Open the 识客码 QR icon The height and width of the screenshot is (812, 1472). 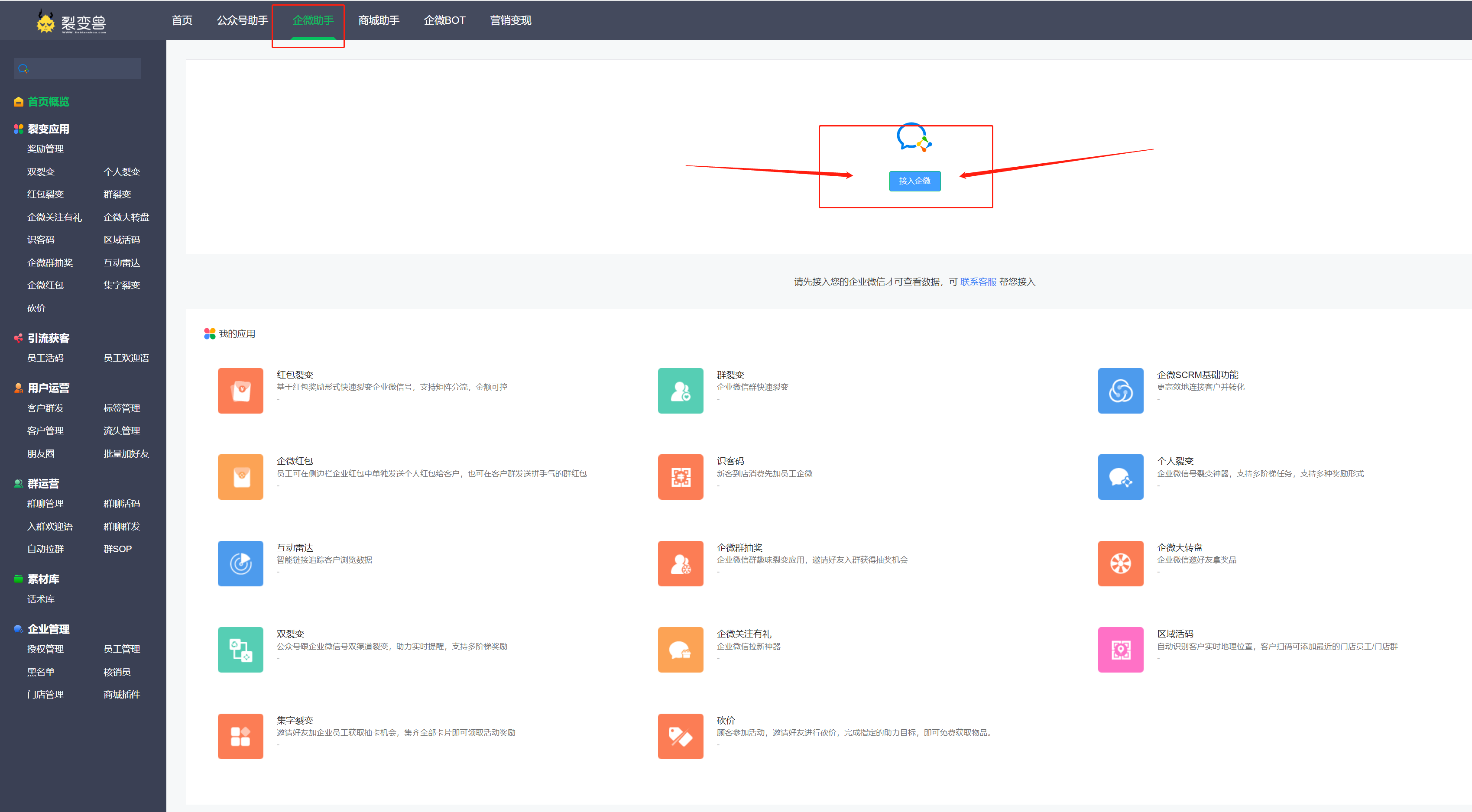click(x=680, y=477)
